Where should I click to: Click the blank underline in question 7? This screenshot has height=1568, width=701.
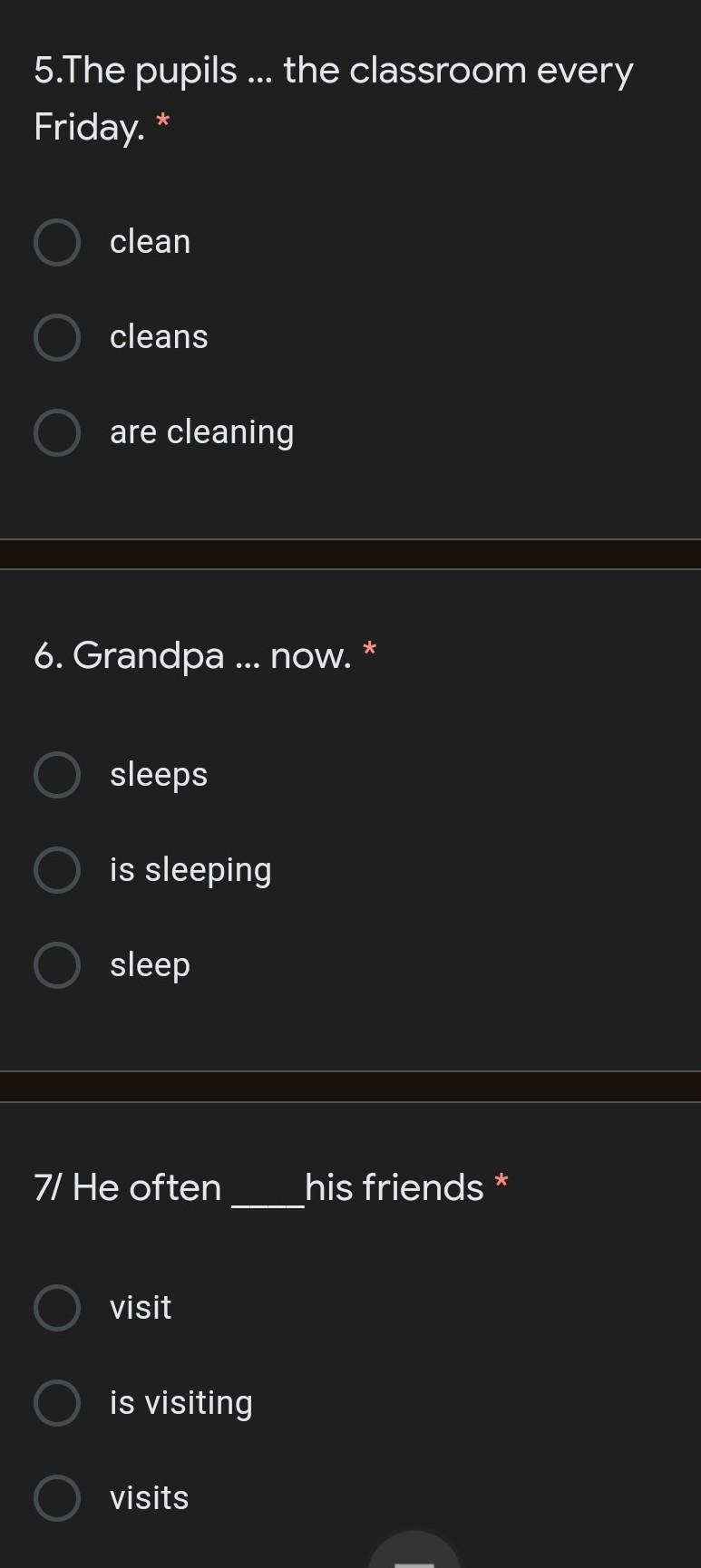[x=268, y=1201]
